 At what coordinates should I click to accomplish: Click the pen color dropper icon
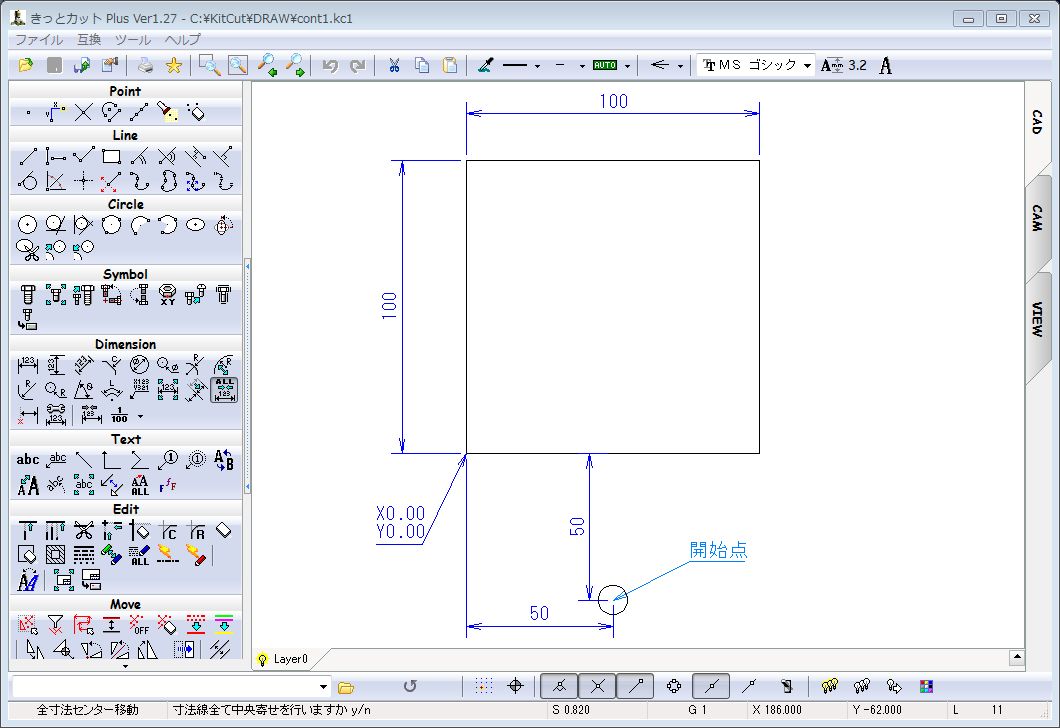[485, 66]
